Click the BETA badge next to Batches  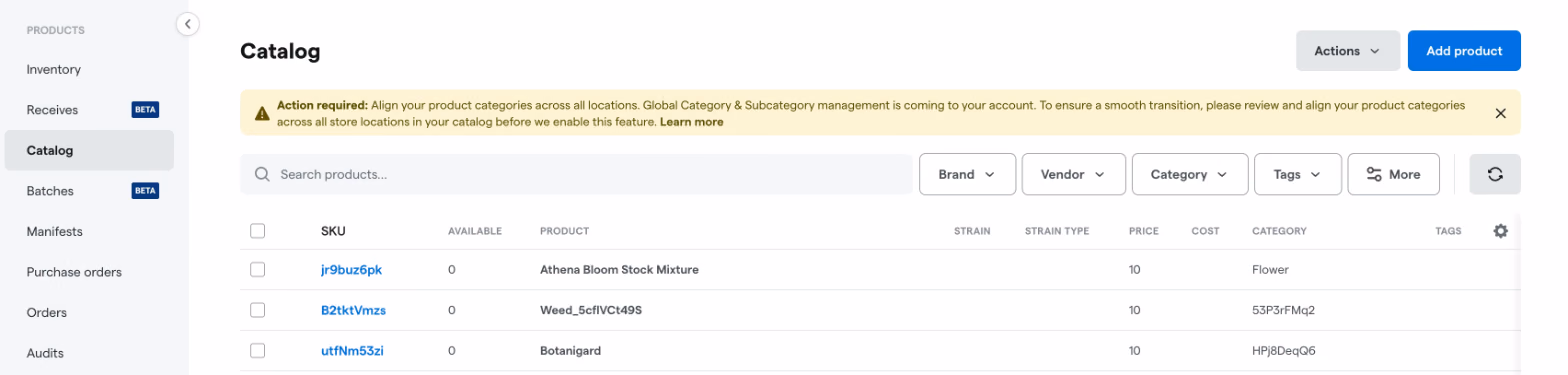146,191
